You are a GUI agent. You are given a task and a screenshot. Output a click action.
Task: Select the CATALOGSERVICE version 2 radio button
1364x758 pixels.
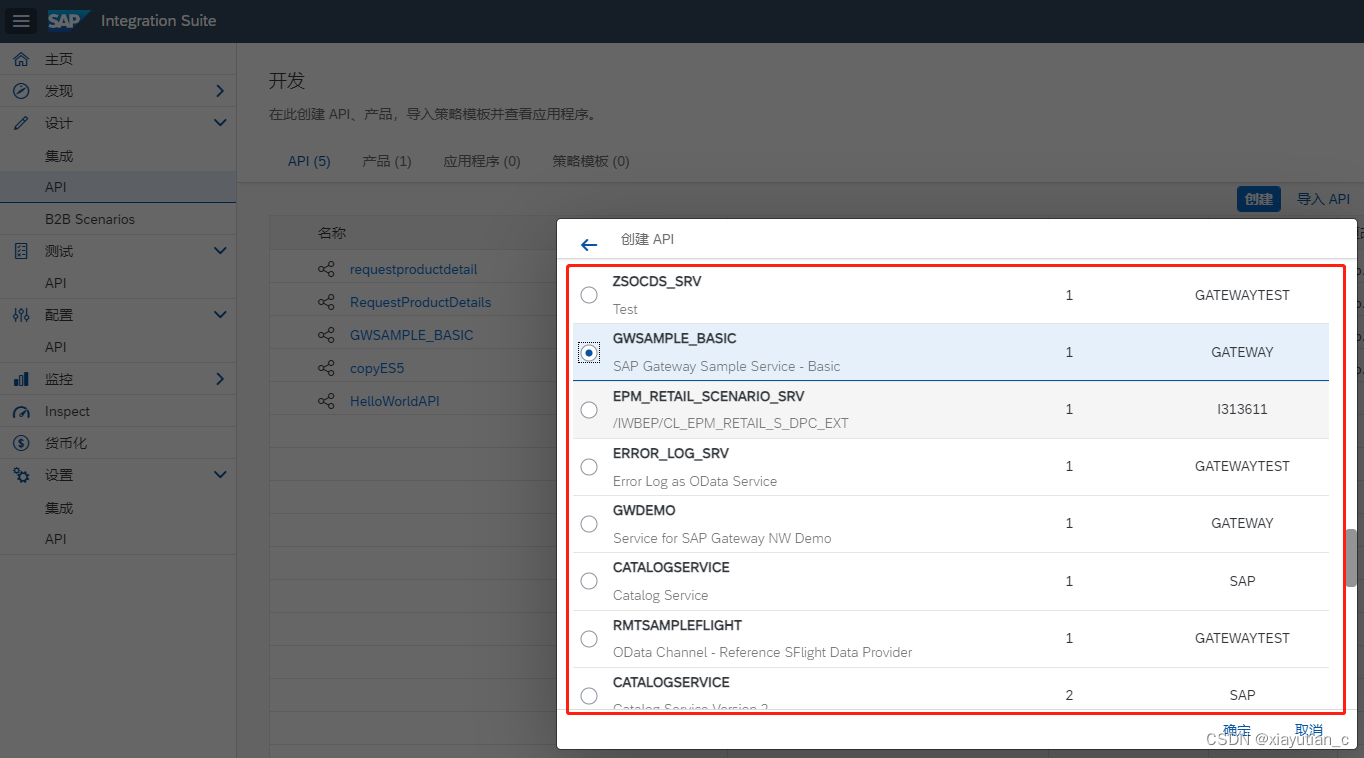pyautogui.click(x=589, y=695)
